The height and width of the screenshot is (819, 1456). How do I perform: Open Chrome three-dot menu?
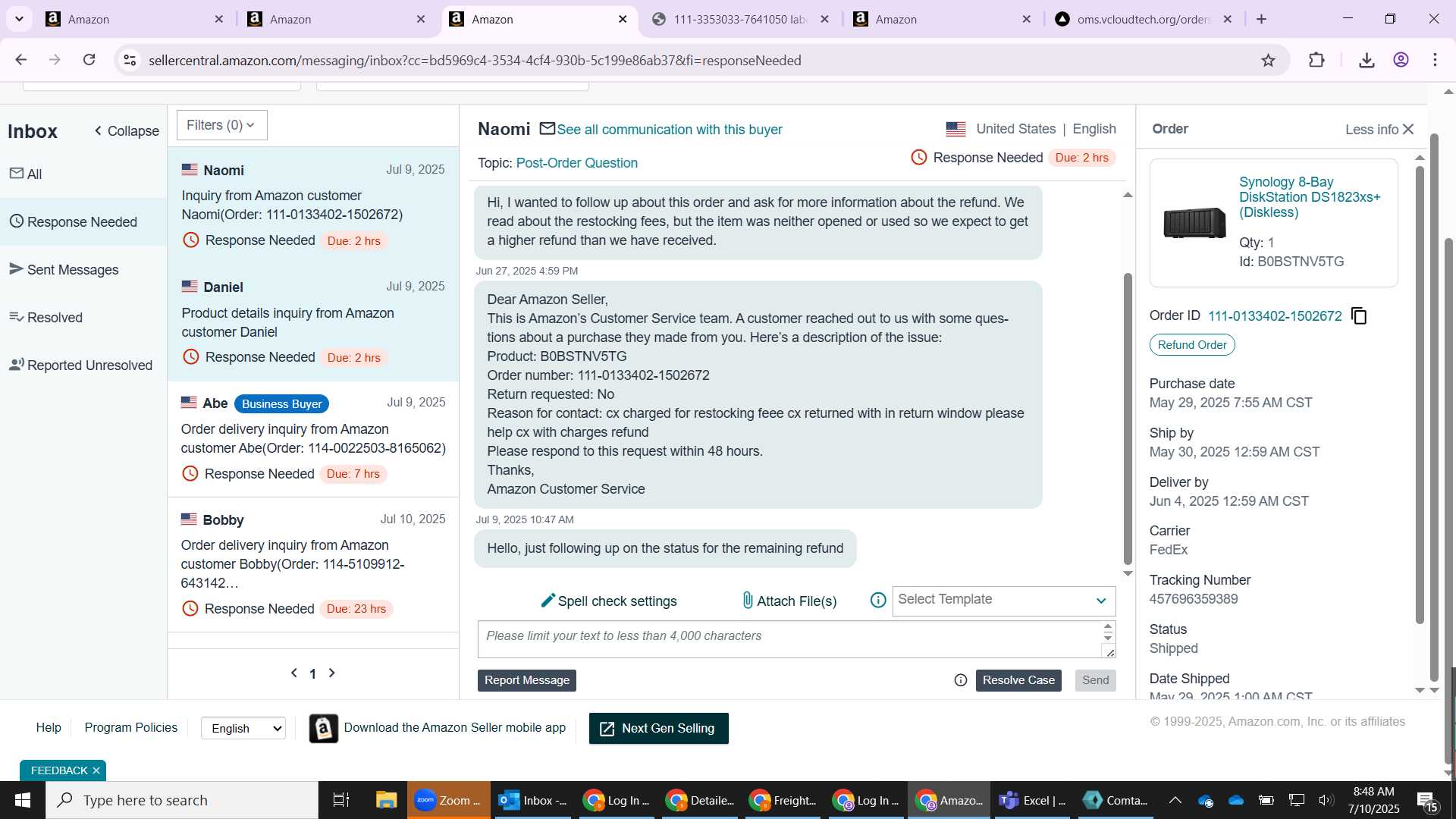point(1435,60)
